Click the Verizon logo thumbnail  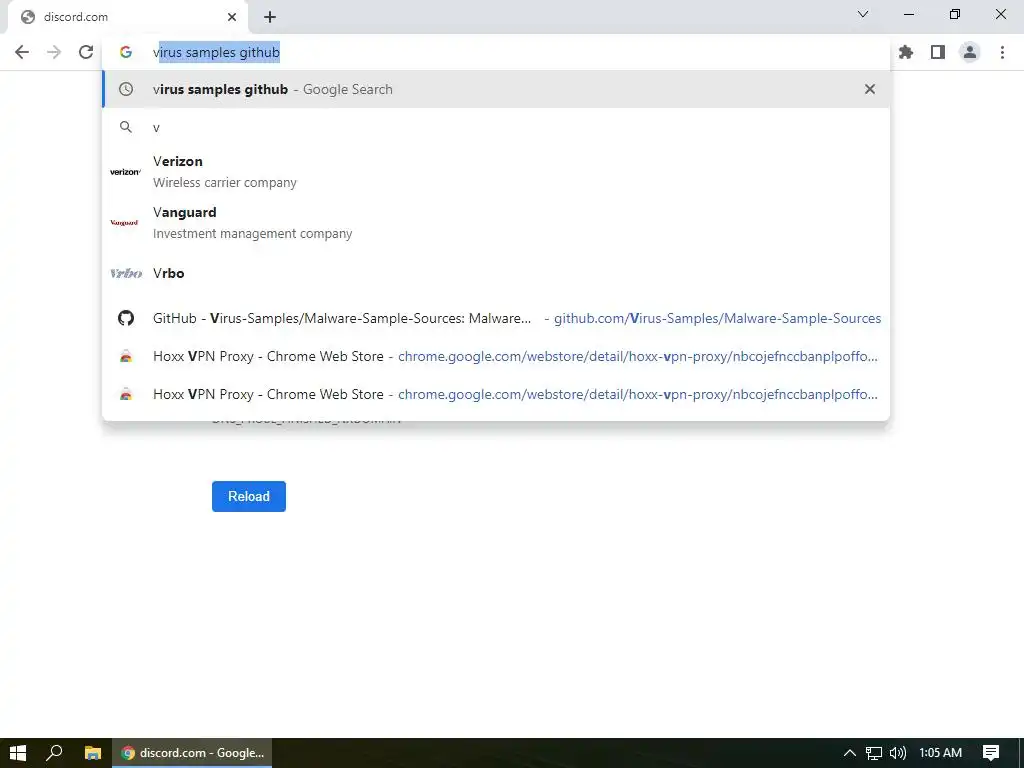coord(125,172)
